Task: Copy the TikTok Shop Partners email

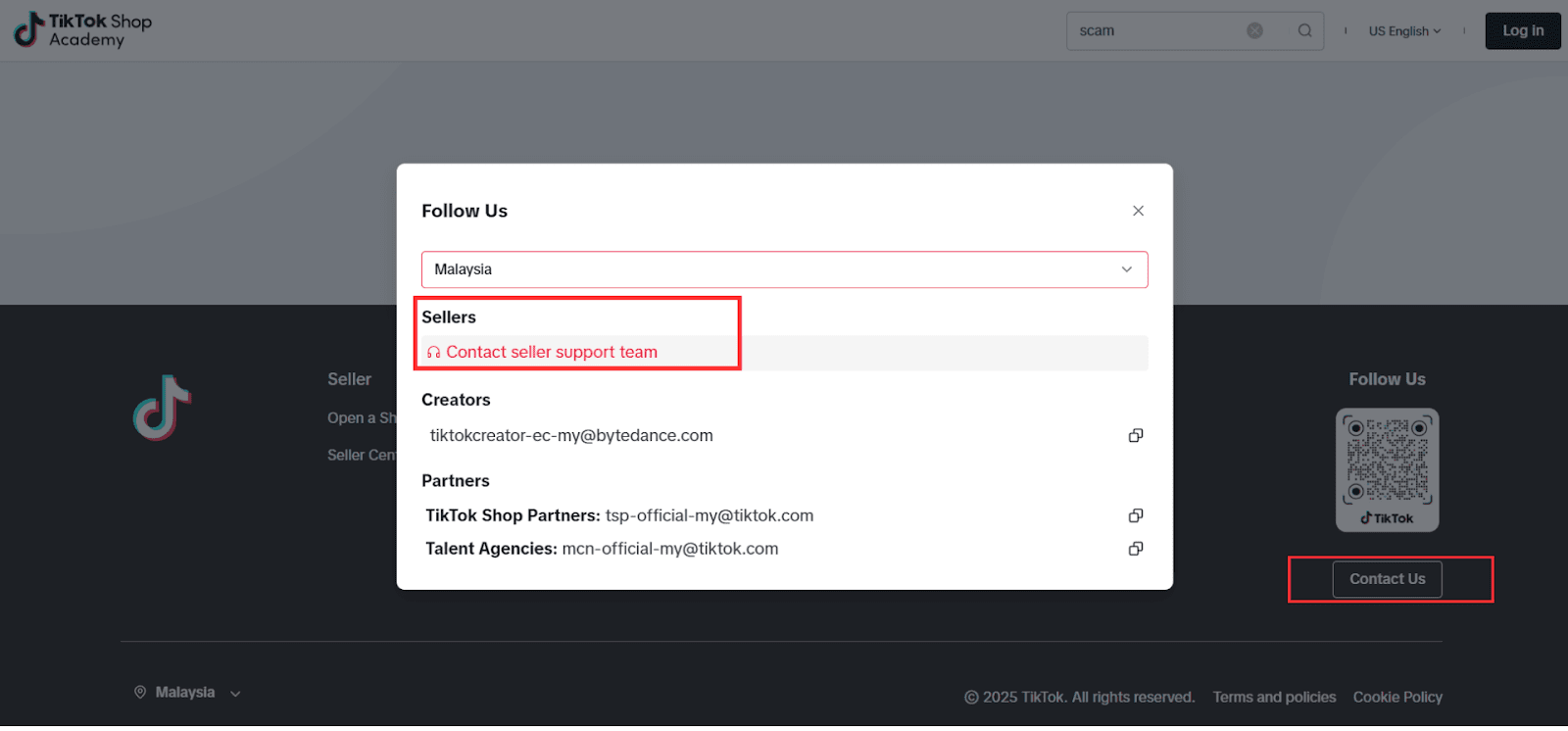Action: [x=1136, y=515]
